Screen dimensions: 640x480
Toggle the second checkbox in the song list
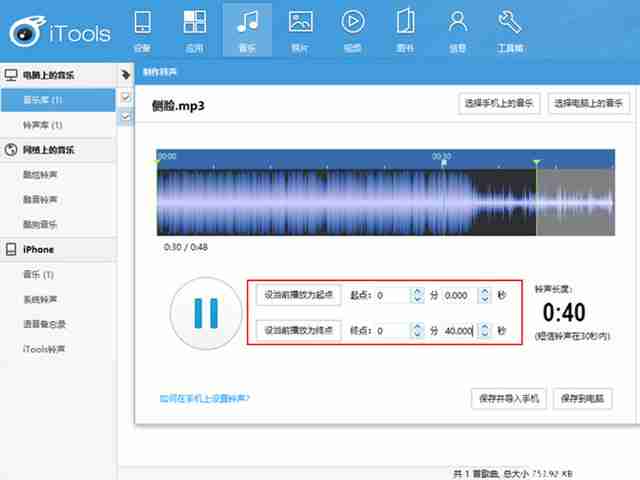[126, 117]
